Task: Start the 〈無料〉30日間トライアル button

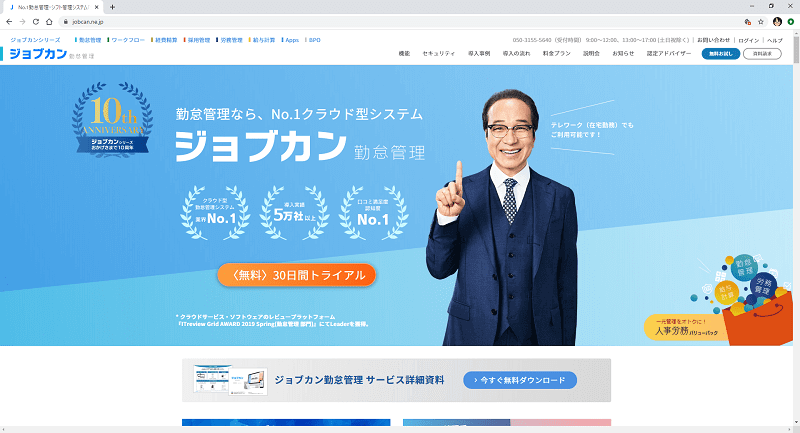Action: (296, 275)
